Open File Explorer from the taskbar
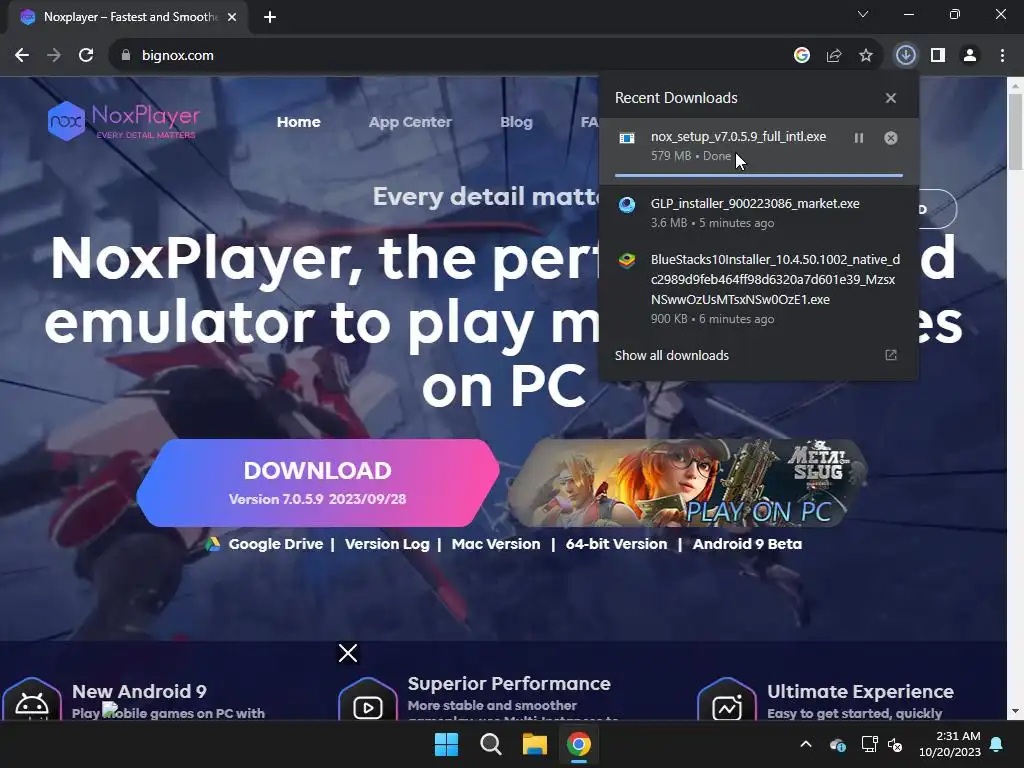Screen dimensions: 1024x768 pyautogui.click(x=534, y=744)
